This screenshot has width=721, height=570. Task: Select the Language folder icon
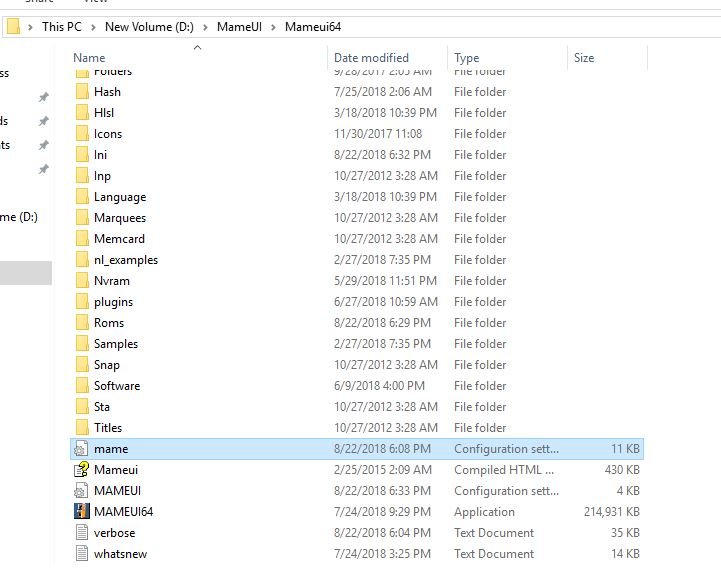coord(82,197)
